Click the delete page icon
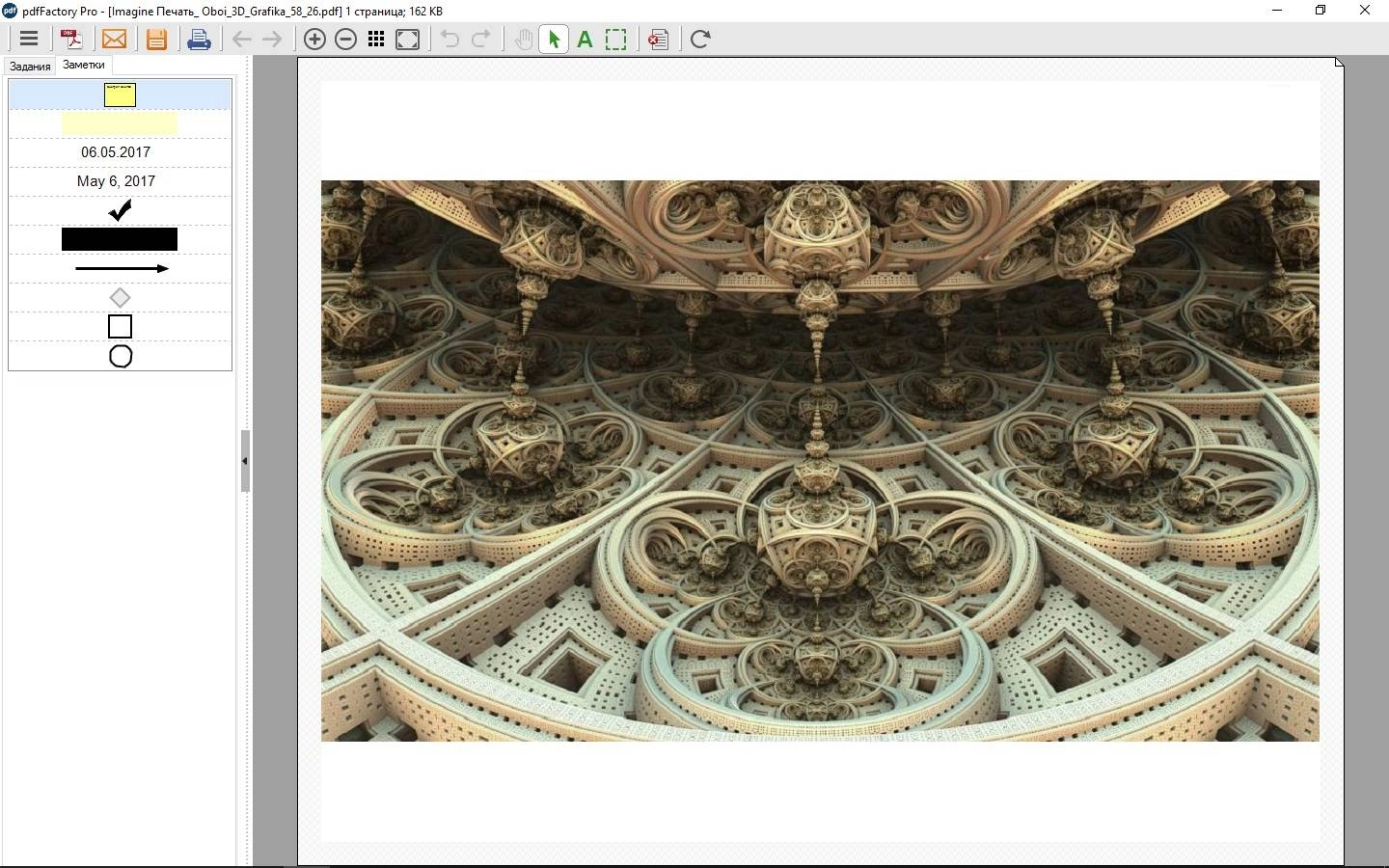 [658, 40]
